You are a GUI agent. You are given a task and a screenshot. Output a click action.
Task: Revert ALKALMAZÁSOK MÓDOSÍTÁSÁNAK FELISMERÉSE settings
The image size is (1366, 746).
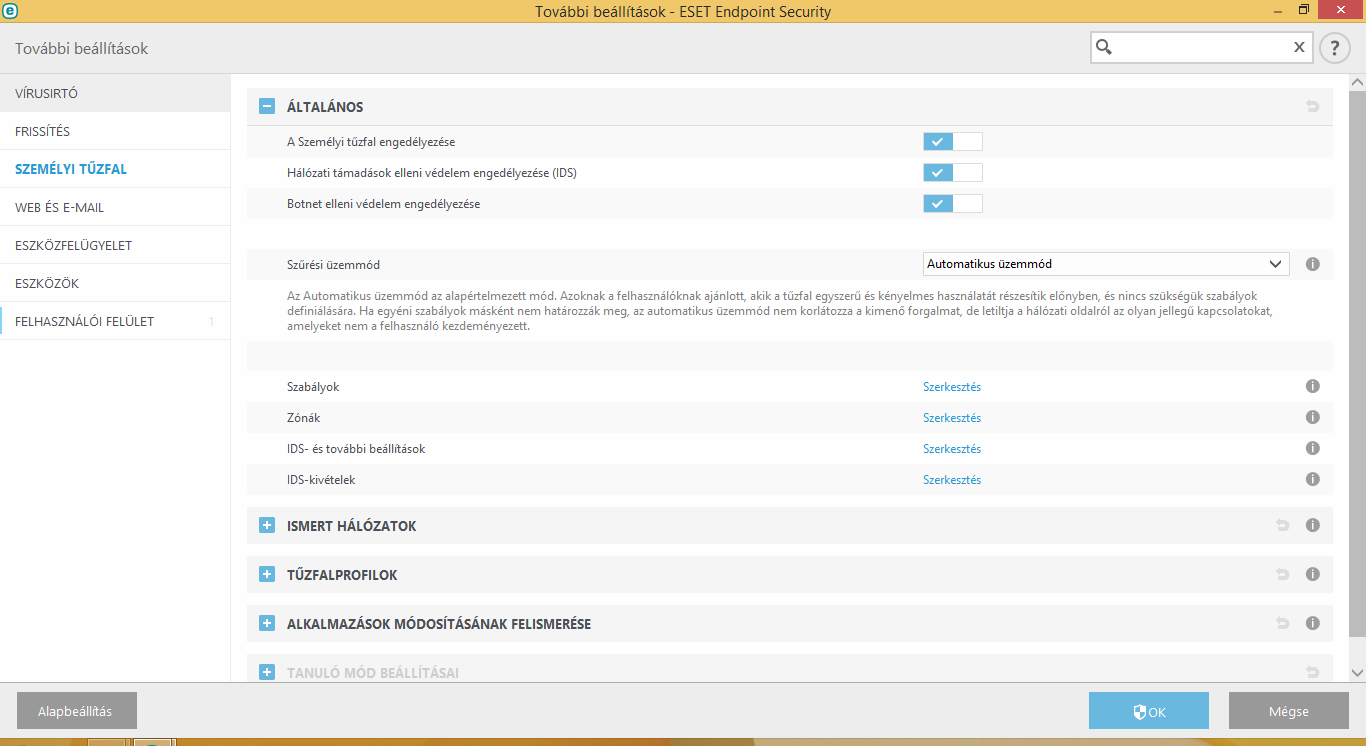[x=1283, y=623]
